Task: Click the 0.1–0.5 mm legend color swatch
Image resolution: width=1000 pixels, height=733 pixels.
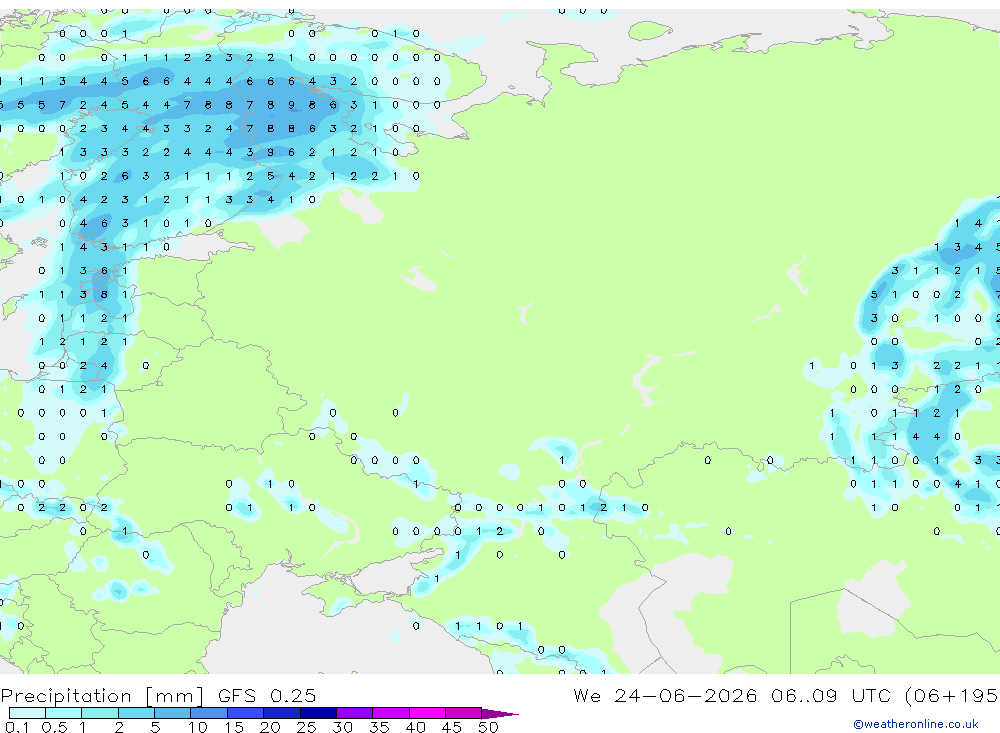Action: click(x=27, y=713)
